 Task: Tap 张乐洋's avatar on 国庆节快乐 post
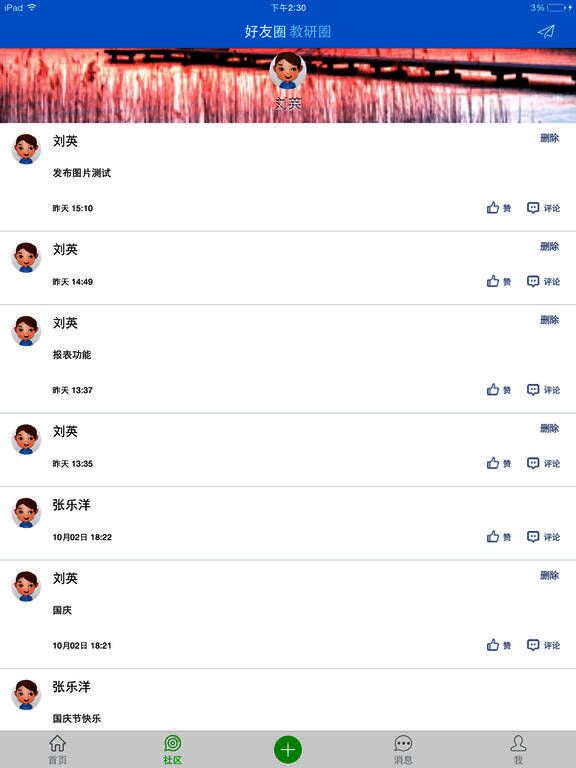26,694
